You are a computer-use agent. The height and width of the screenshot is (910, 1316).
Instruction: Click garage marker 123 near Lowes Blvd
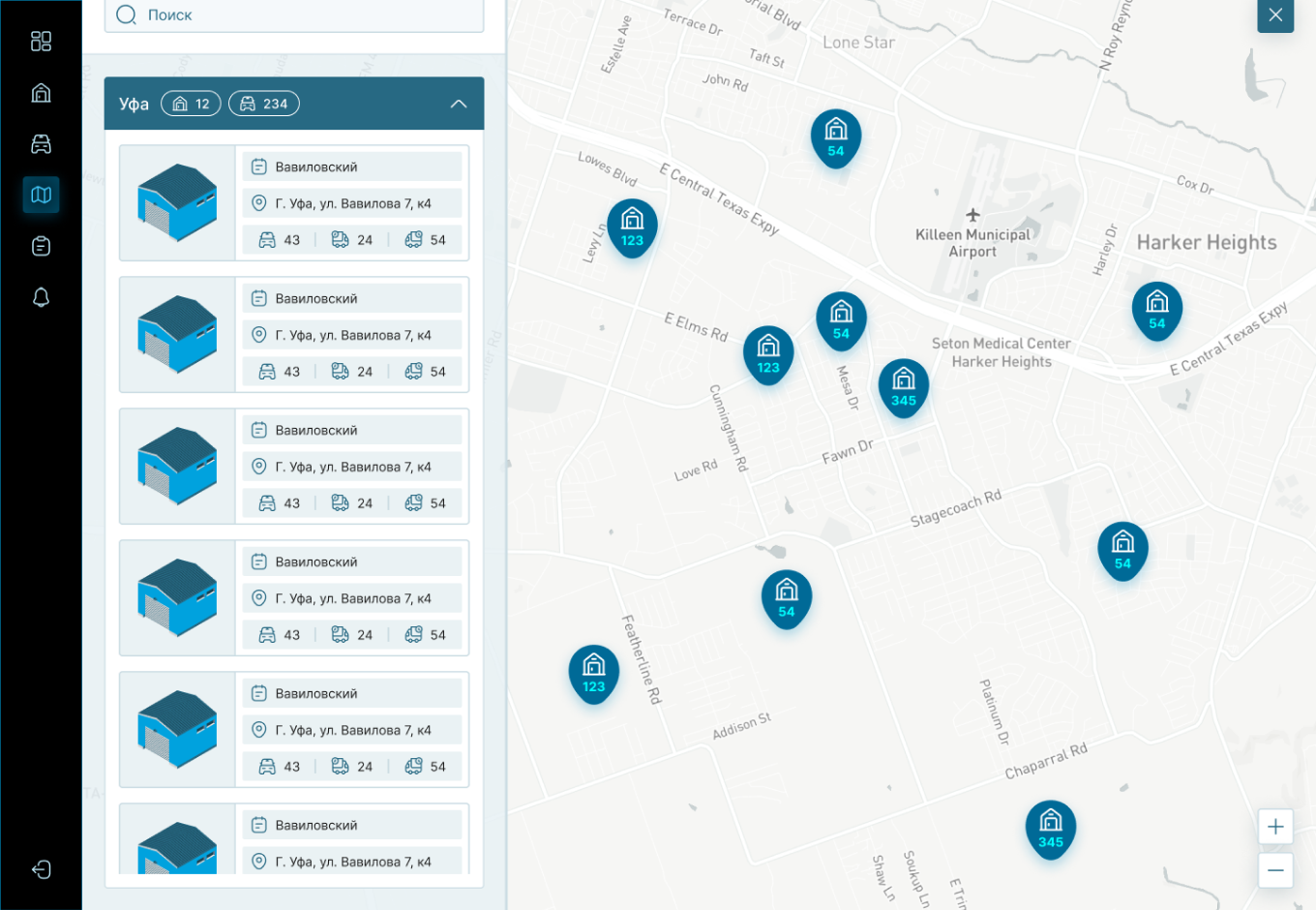(632, 227)
